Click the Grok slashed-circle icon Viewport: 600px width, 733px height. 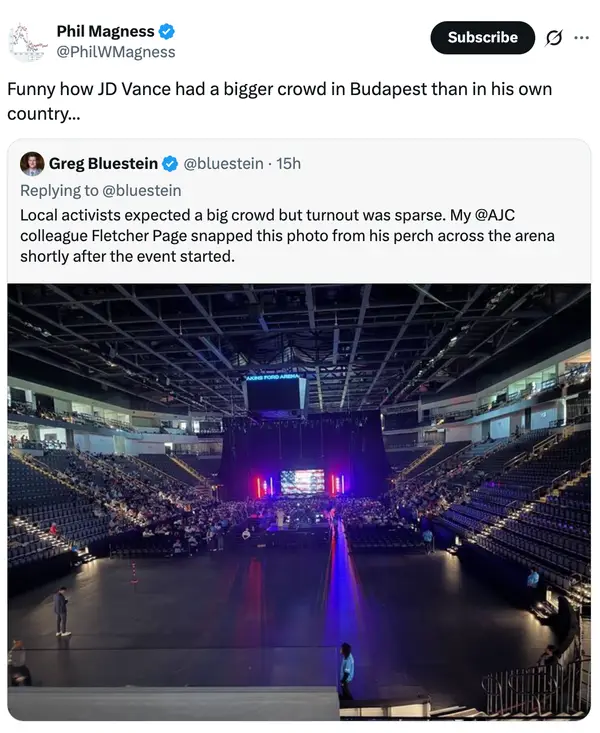(x=553, y=38)
